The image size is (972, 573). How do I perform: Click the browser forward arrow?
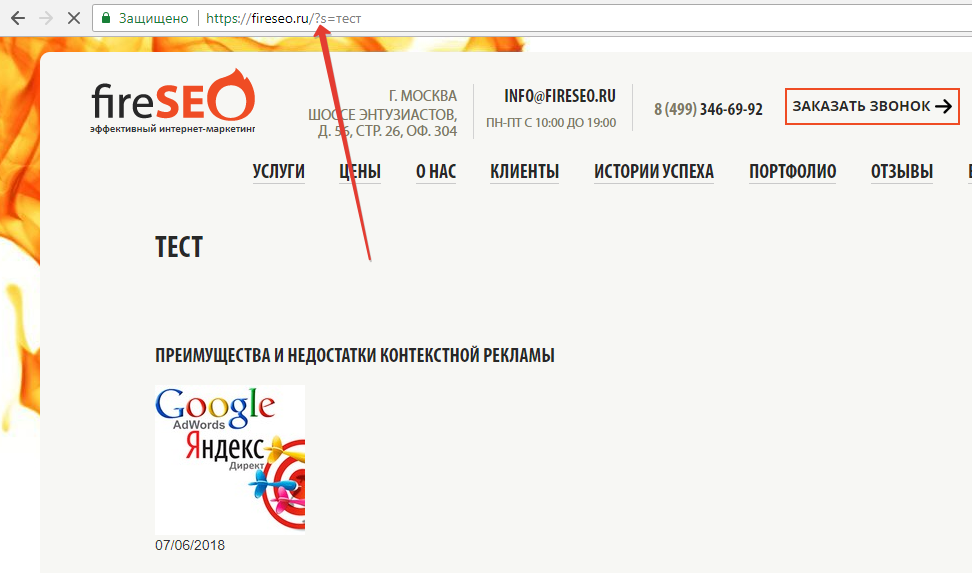[46, 18]
